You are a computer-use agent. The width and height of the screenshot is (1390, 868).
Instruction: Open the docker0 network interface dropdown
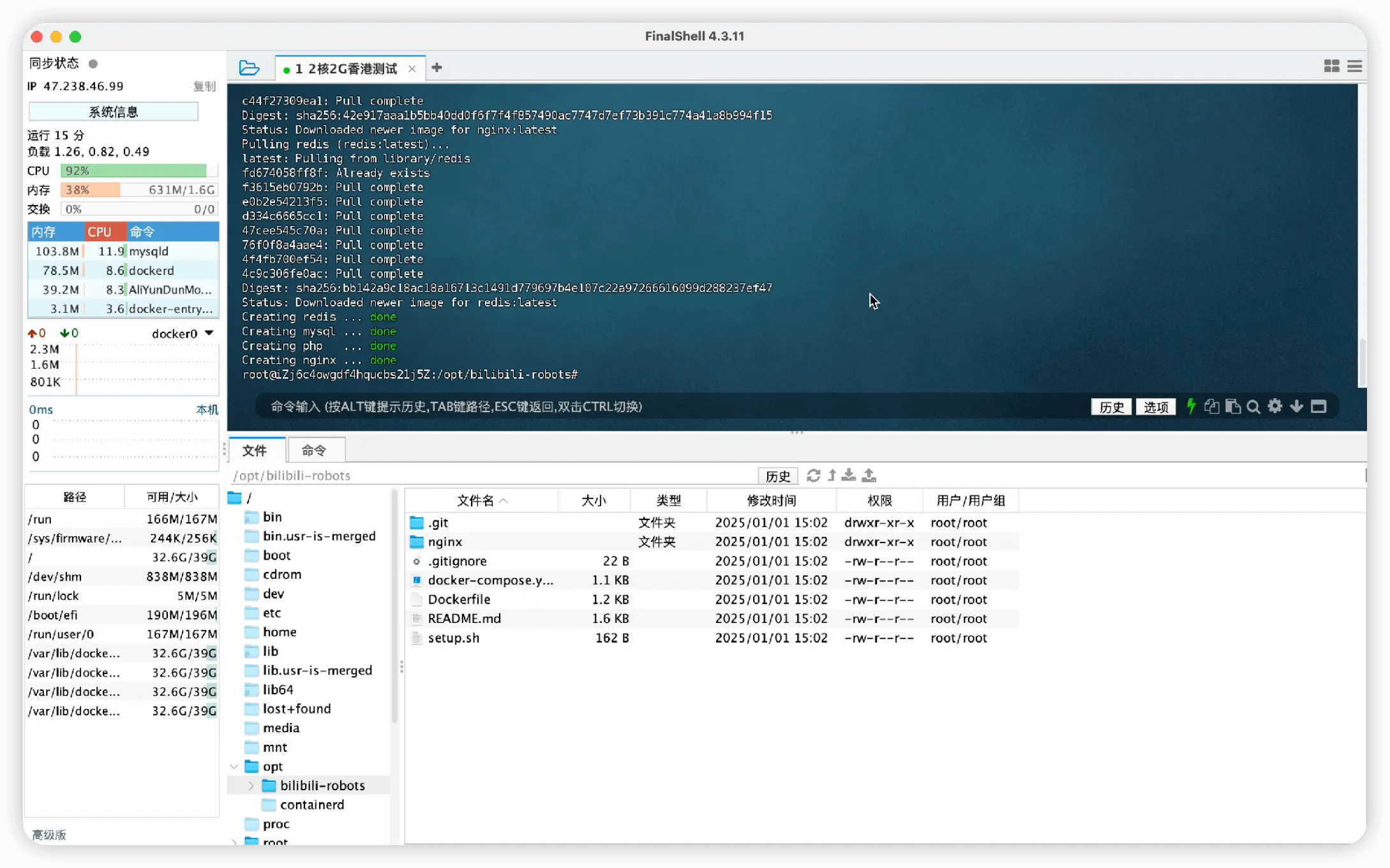point(183,333)
